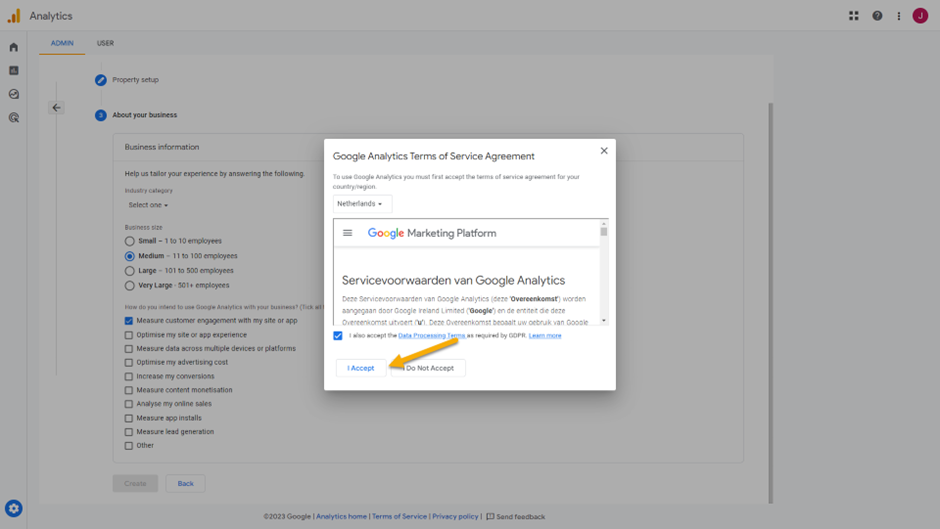
Task: Select Medium 11 to 100 employees radio
Action: (129, 256)
